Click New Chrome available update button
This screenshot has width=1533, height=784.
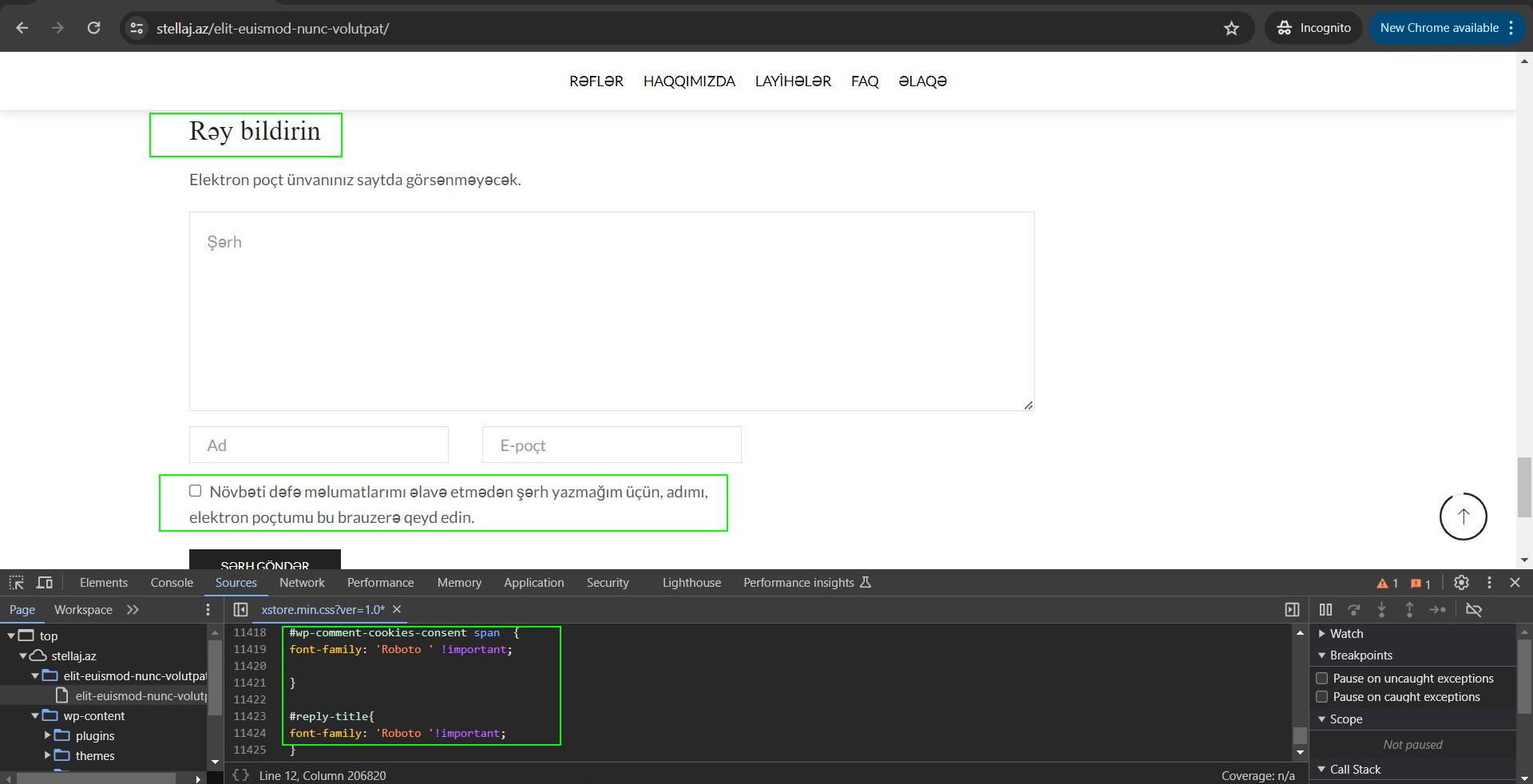[x=1447, y=28]
